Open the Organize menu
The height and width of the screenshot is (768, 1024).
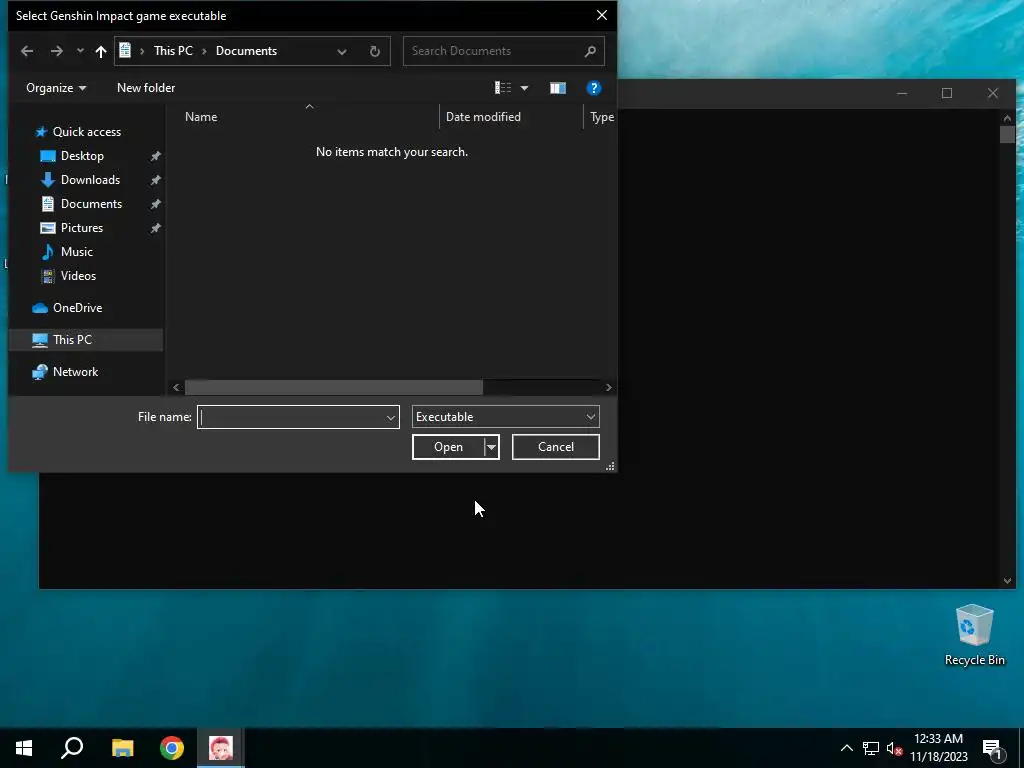[56, 88]
